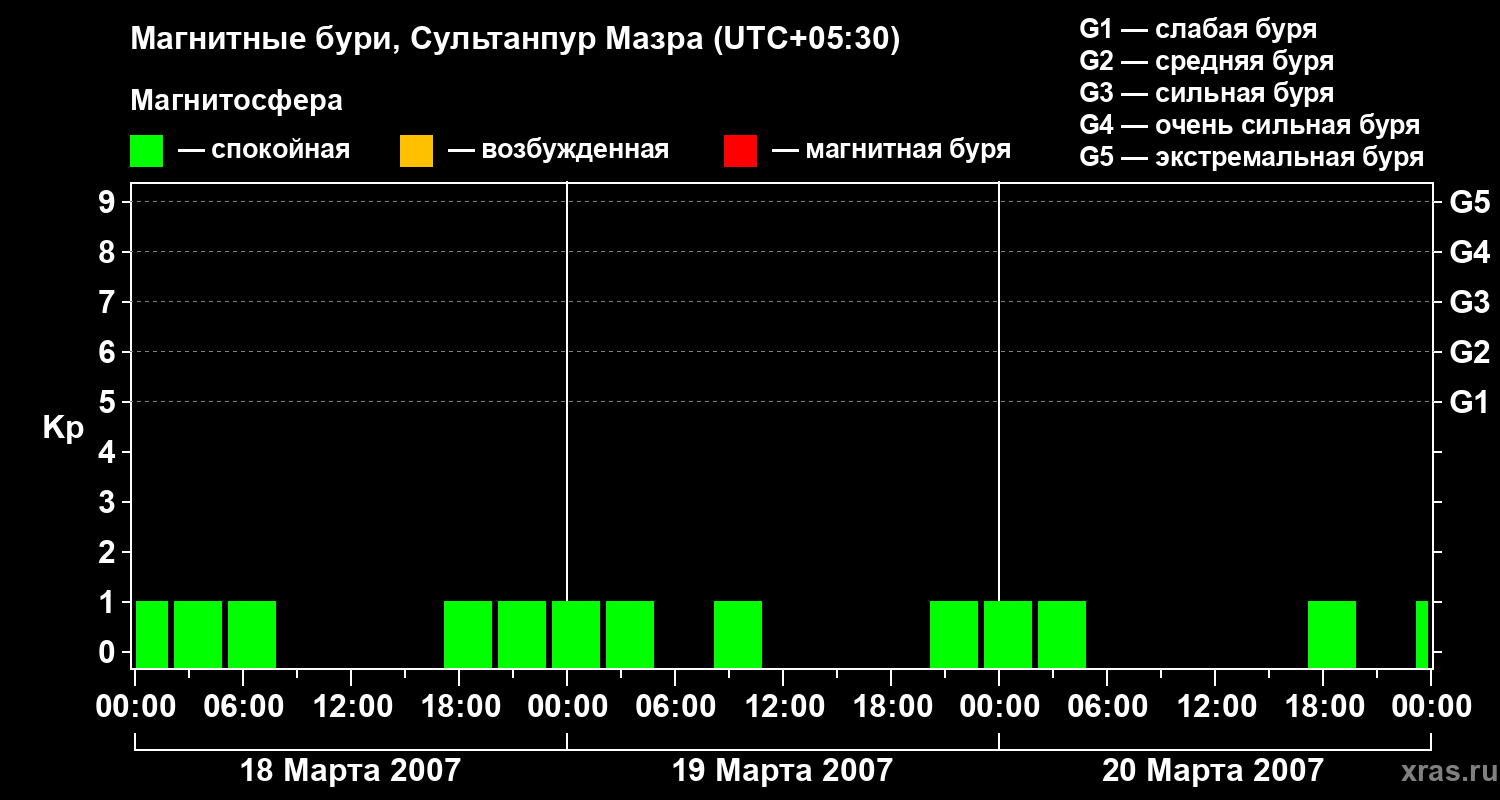Click the 12:00 time label for 20 March
Screen dimensions: 1500x800
[1215, 707]
